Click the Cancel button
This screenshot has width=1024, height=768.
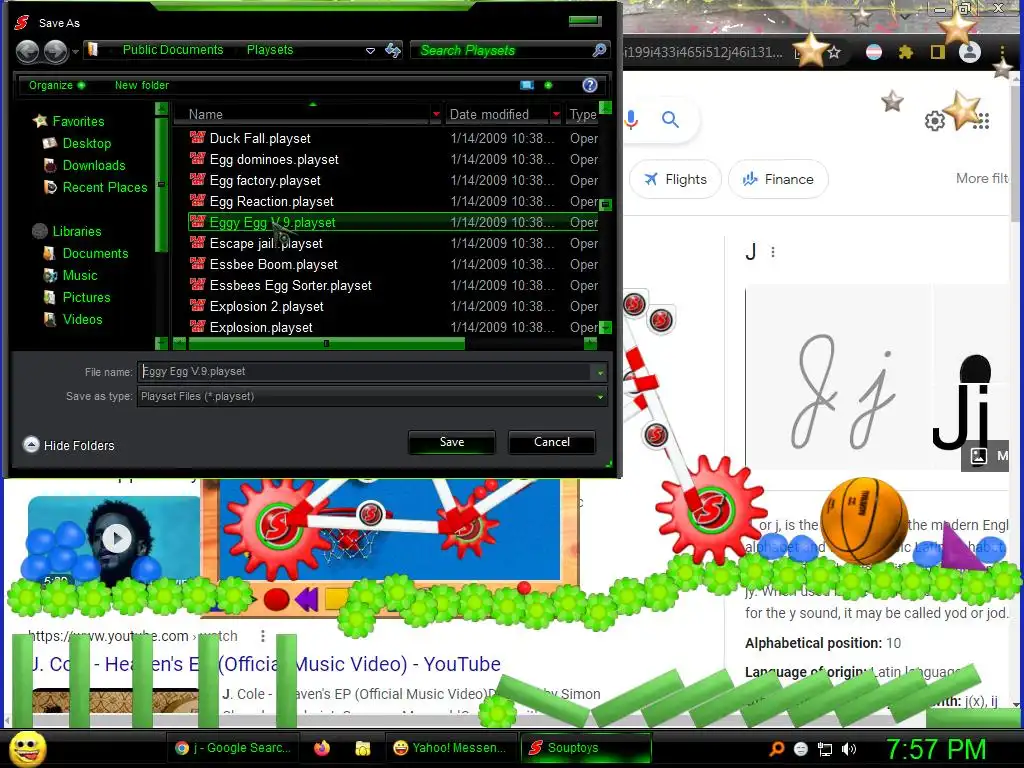point(552,442)
